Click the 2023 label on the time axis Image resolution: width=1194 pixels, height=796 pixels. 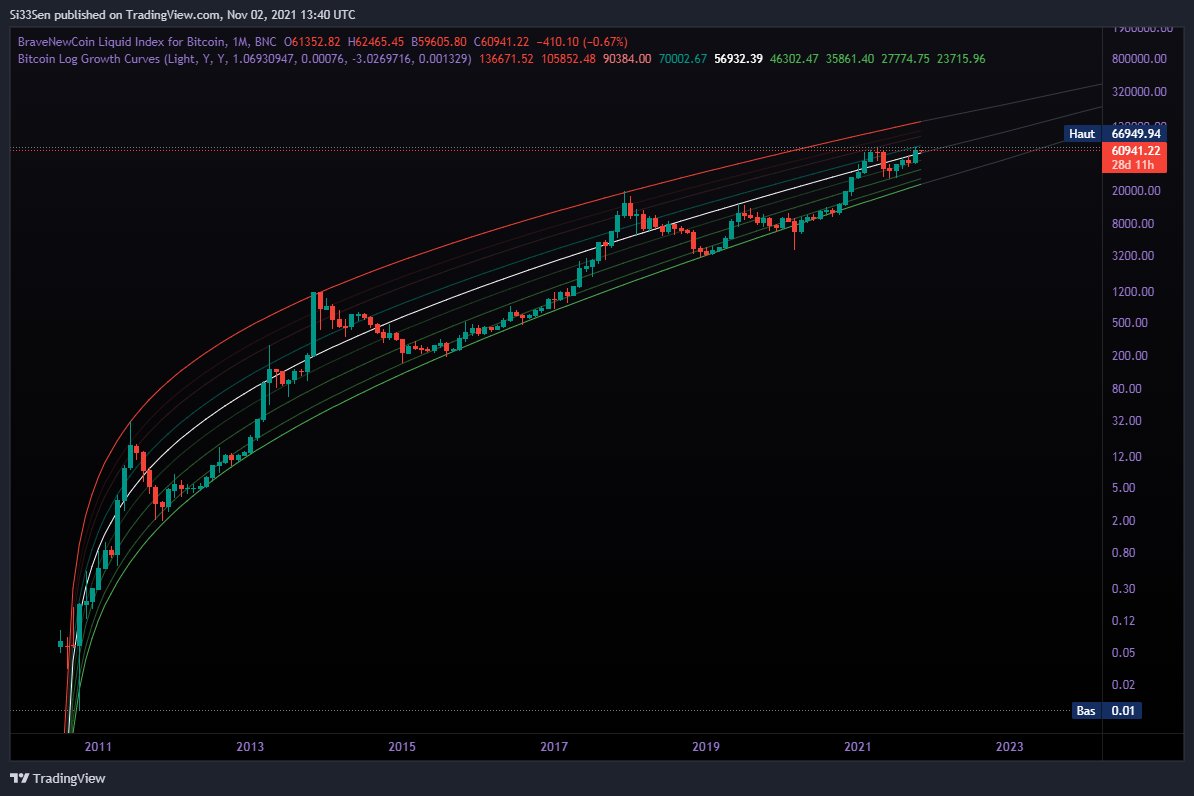click(x=1010, y=746)
